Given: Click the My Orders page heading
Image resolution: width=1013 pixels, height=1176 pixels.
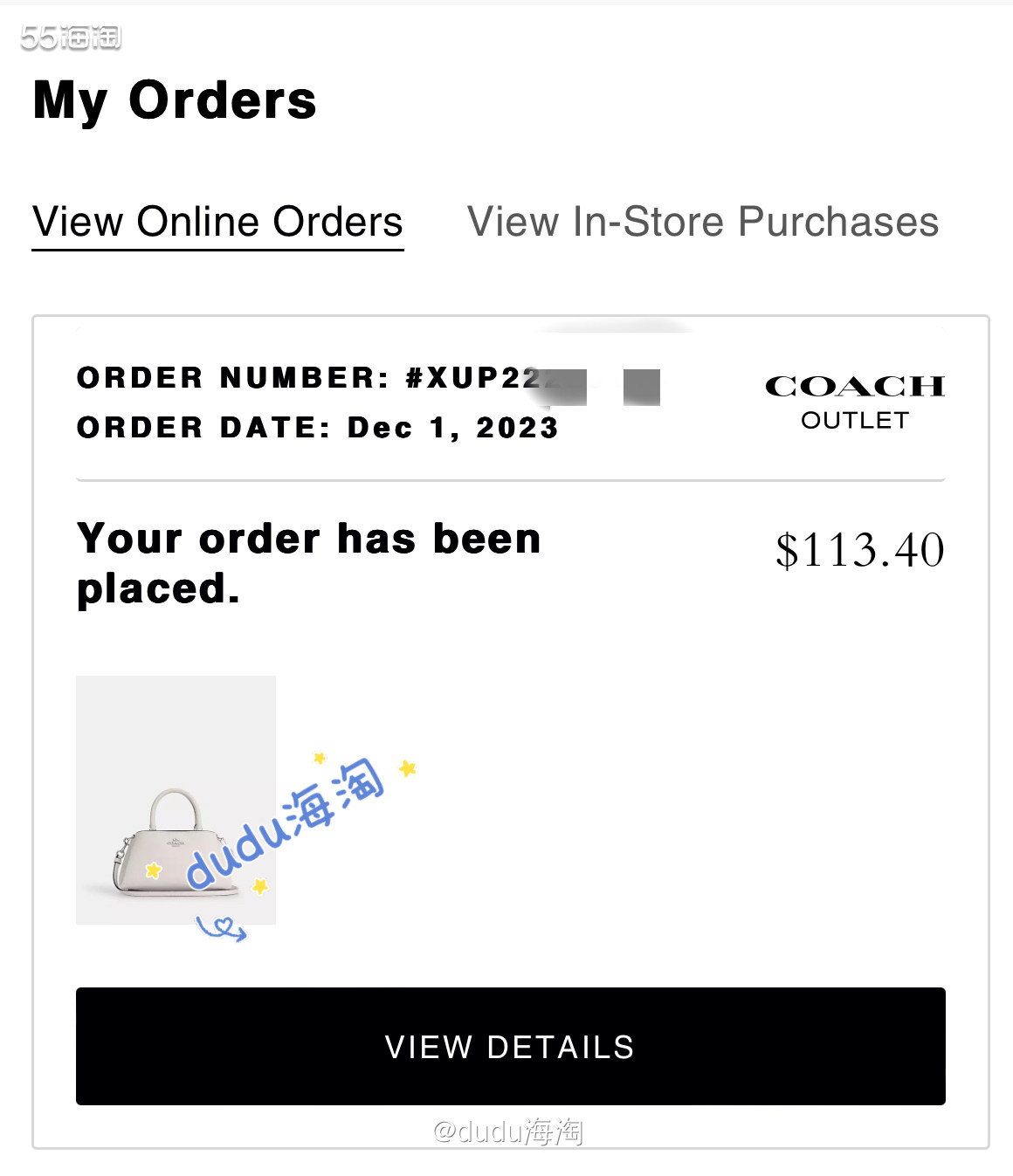Looking at the screenshot, I should [x=175, y=101].
